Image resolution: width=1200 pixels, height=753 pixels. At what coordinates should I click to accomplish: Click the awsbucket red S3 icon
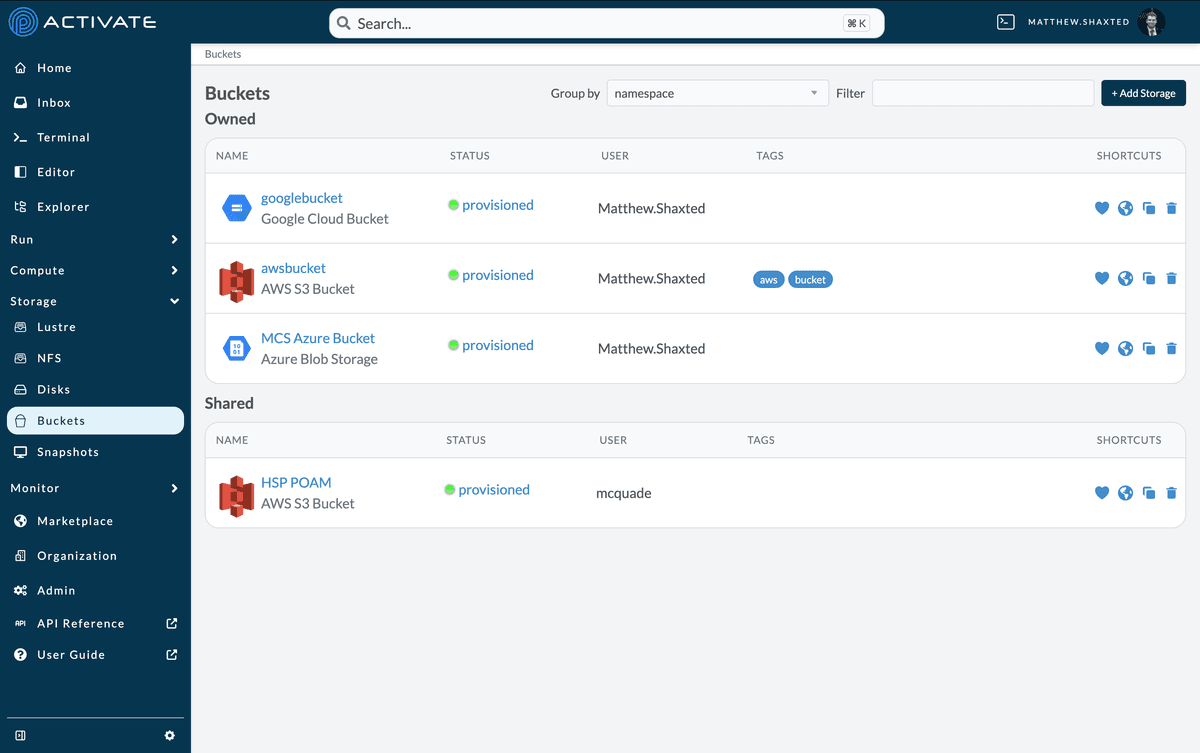point(237,281)
